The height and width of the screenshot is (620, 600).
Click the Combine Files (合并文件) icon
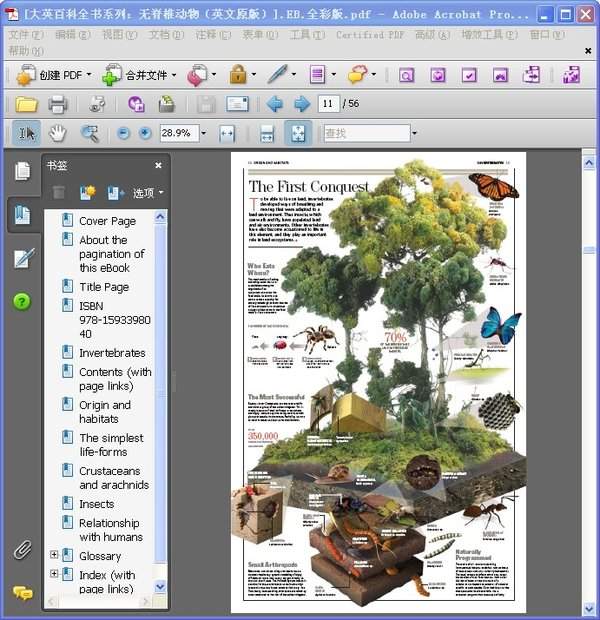coord(111,75)
